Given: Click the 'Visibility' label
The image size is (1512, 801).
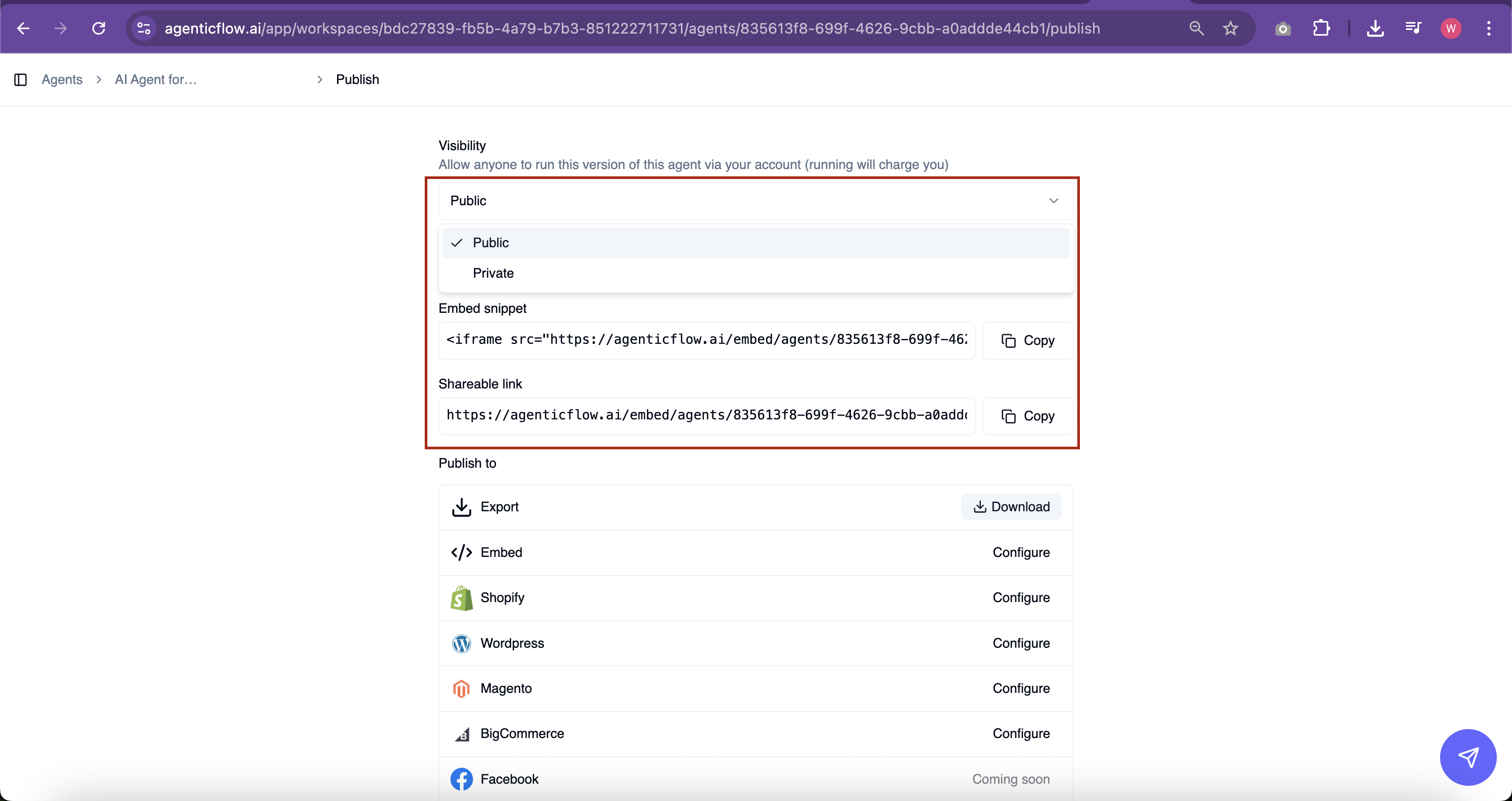Looking at the screenshot, I should (x=462, y=145).
